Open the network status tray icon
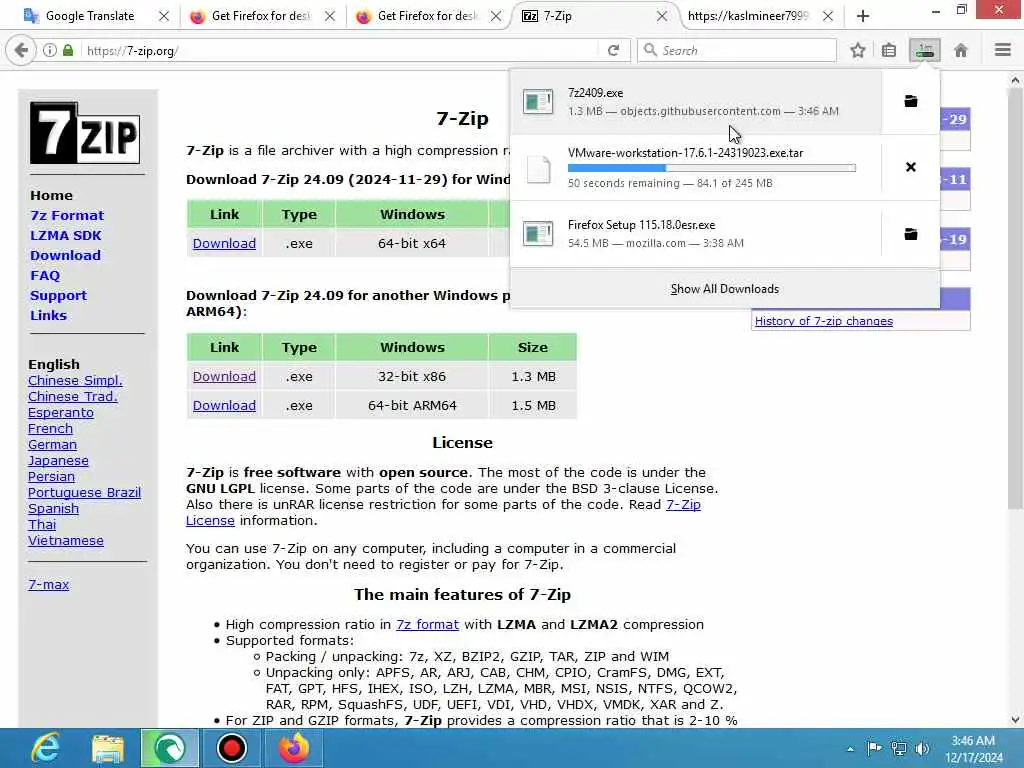Viewport: 1024px width, 768px height. coord(899,748)
